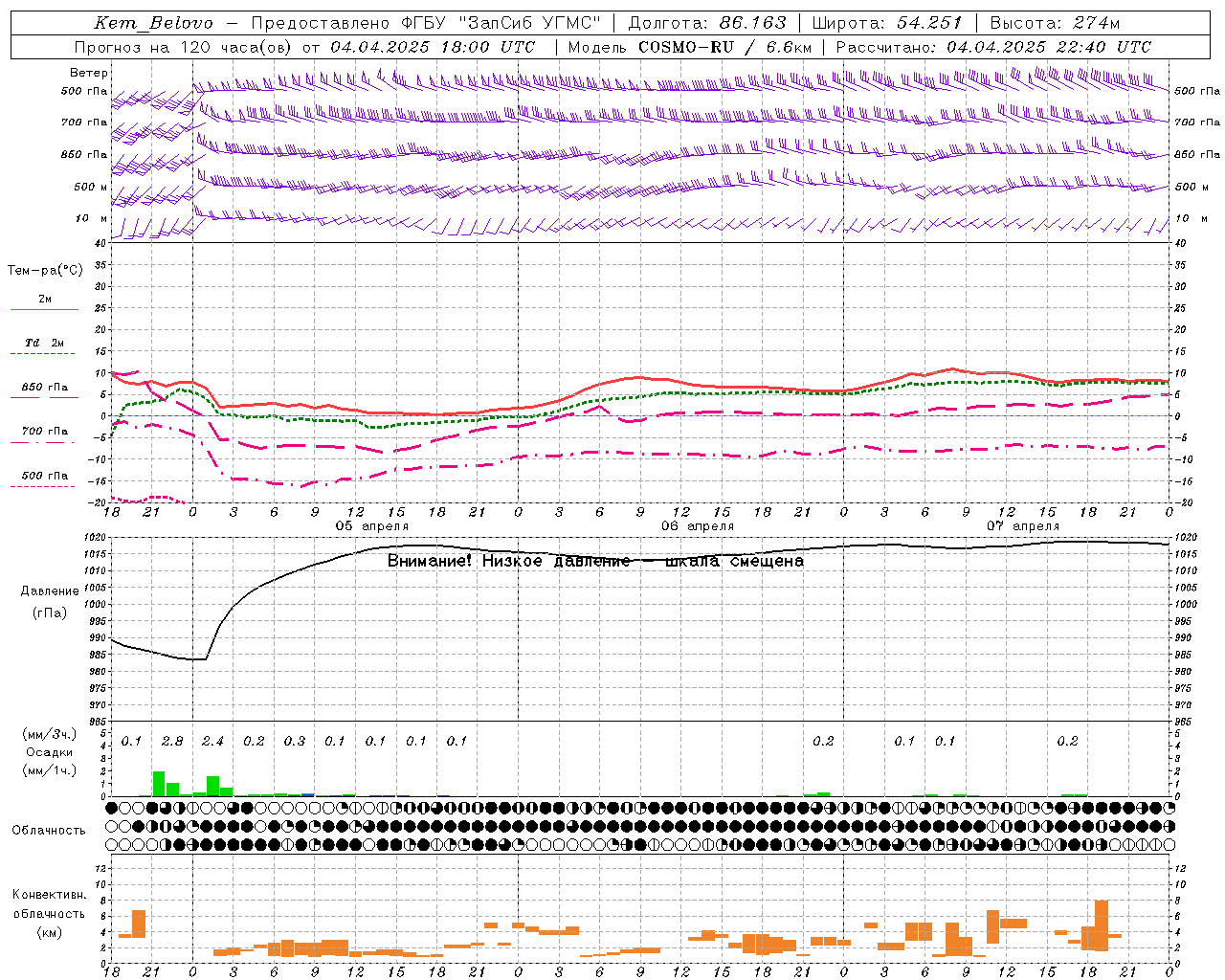Click the Осадки panel label
The image size is (1225, 980).
49,752
